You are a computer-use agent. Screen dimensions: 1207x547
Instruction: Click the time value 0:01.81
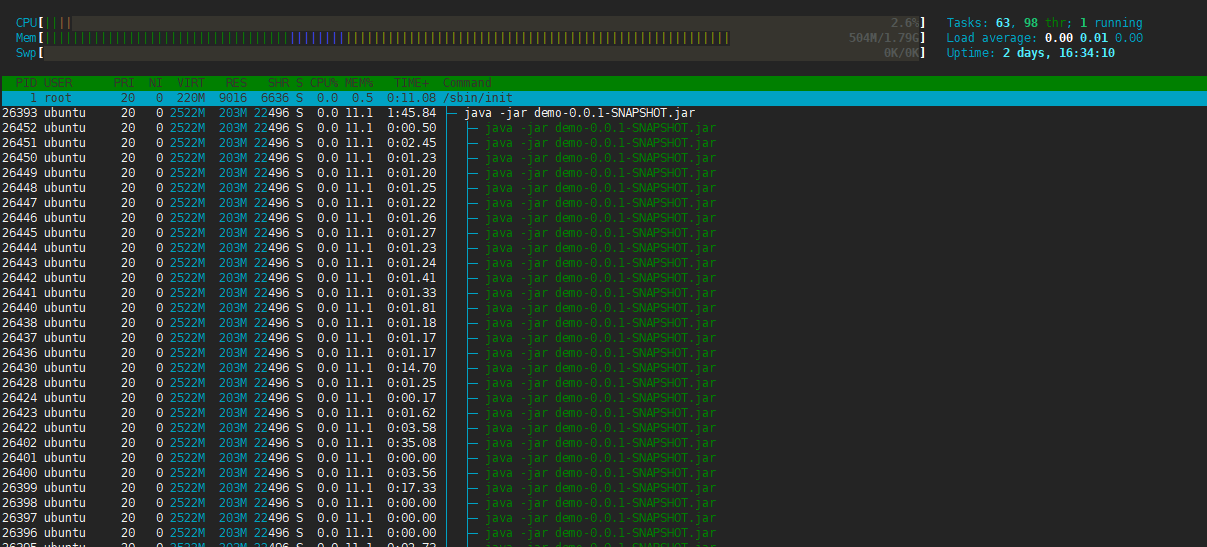(x=412, y=308)
